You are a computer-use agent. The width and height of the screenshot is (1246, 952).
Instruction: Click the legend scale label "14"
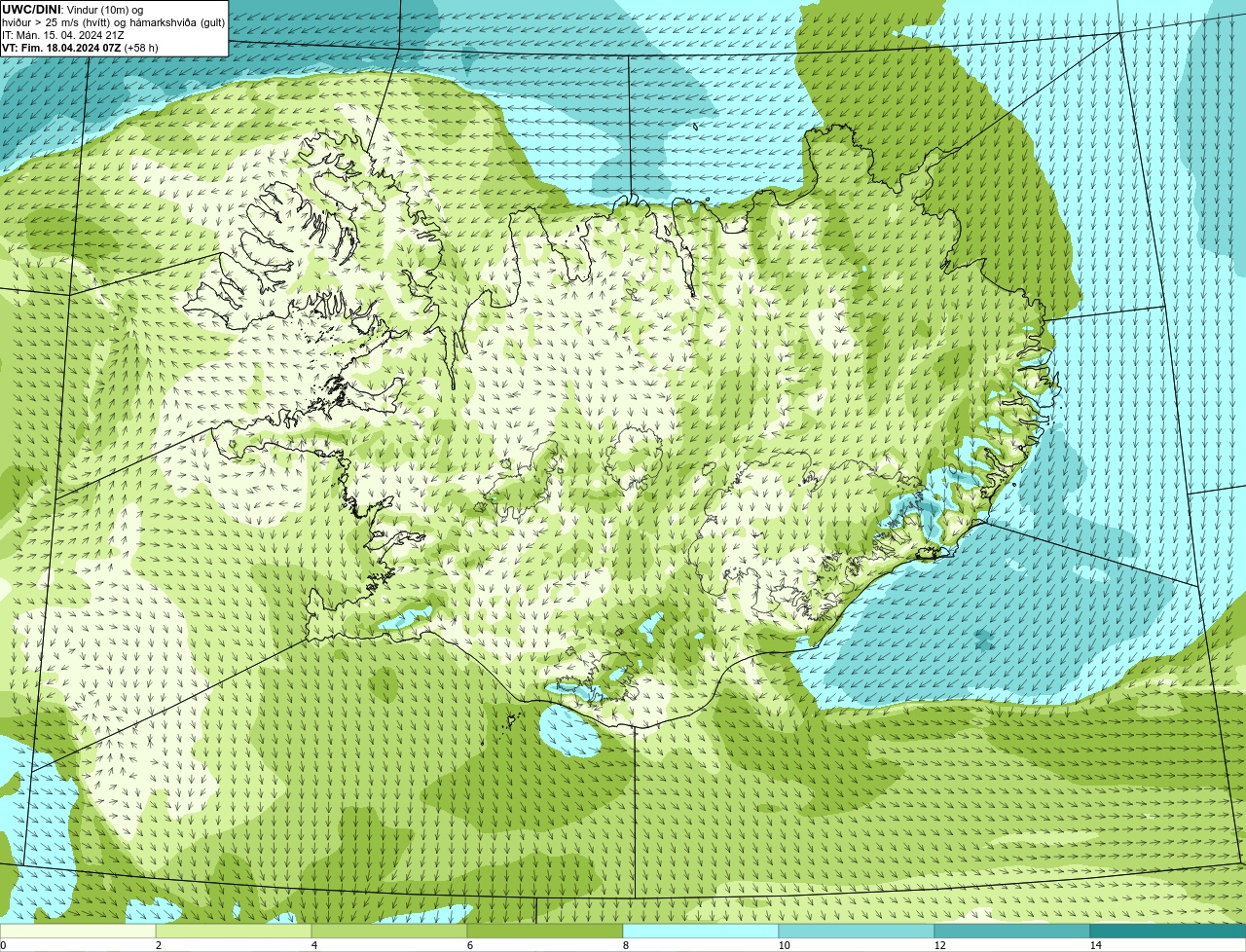coord(1095,945)
